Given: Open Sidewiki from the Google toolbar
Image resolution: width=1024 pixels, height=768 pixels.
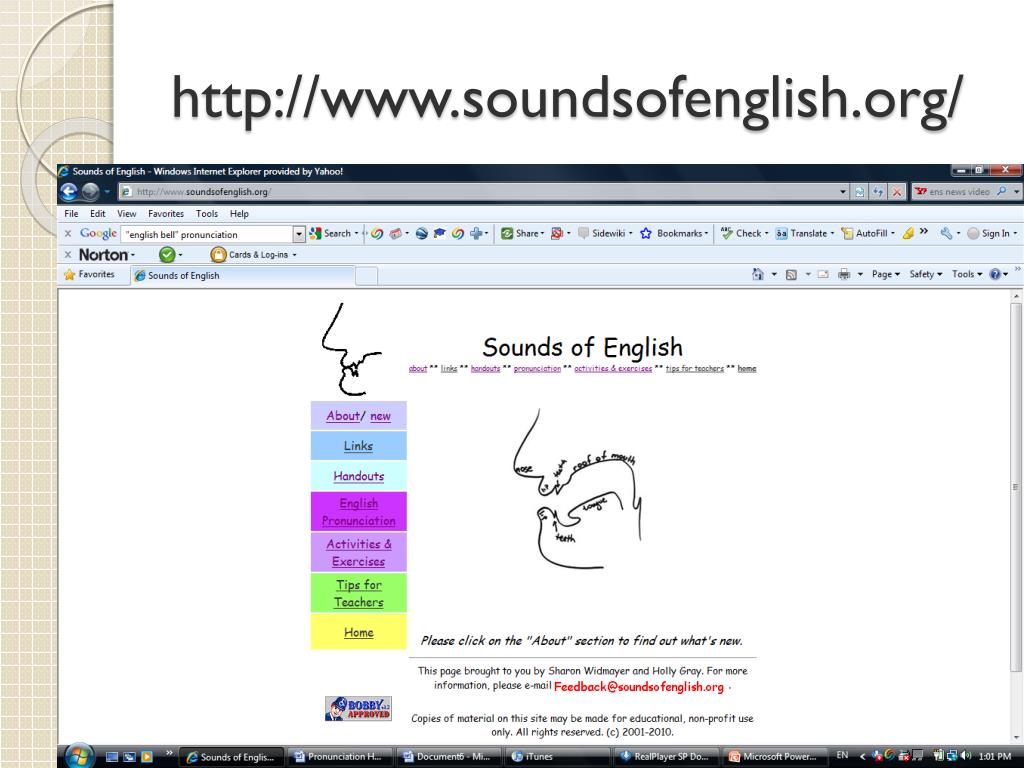Looking at the screenshot, I should [x=604, y=233].
